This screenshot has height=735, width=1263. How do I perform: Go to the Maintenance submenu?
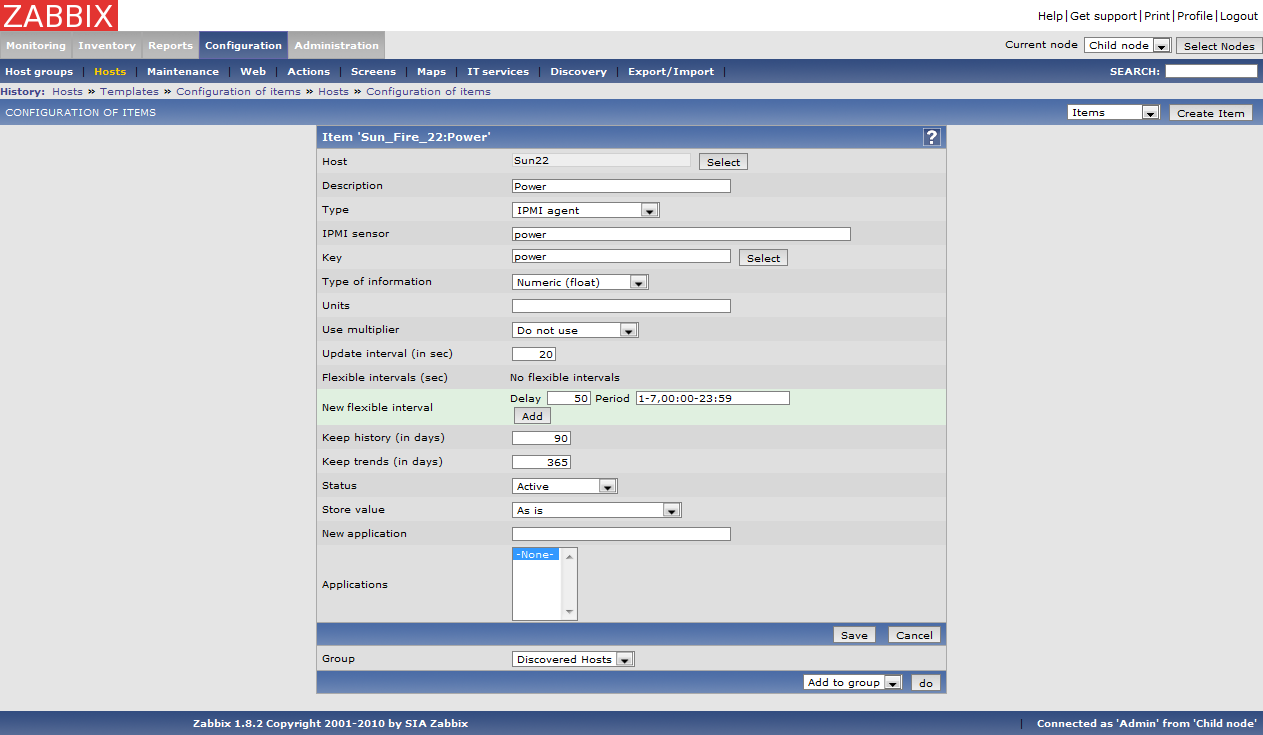pos(183,72)
